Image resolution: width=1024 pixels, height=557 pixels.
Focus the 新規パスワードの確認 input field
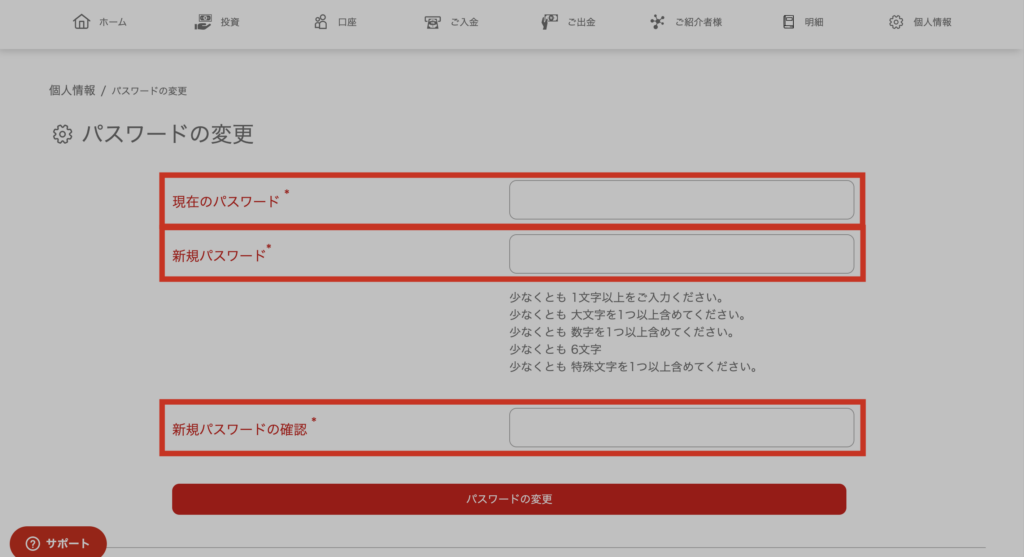681,428
